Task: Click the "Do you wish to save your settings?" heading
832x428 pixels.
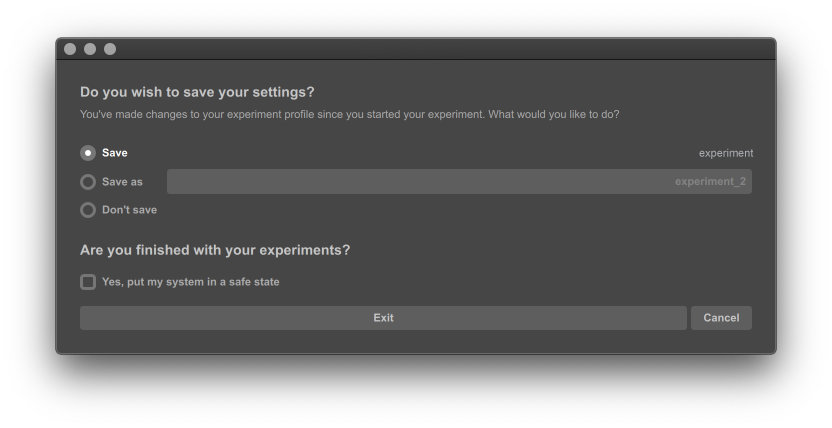Action: click(197, 92)
